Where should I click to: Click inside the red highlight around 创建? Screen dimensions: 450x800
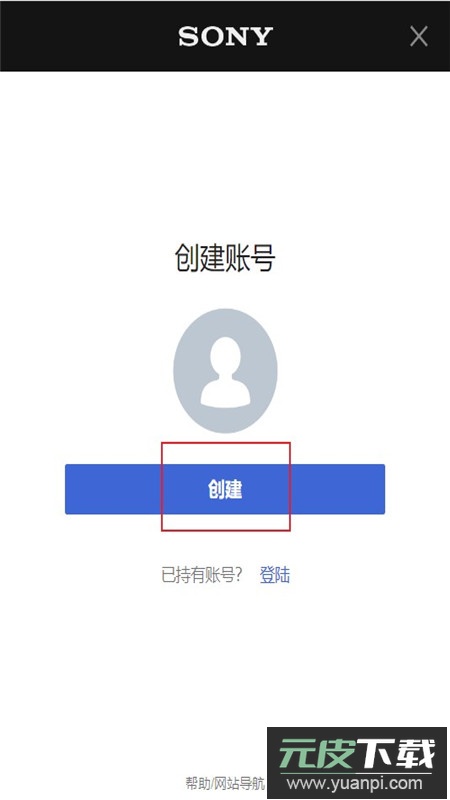pos(226,486)
